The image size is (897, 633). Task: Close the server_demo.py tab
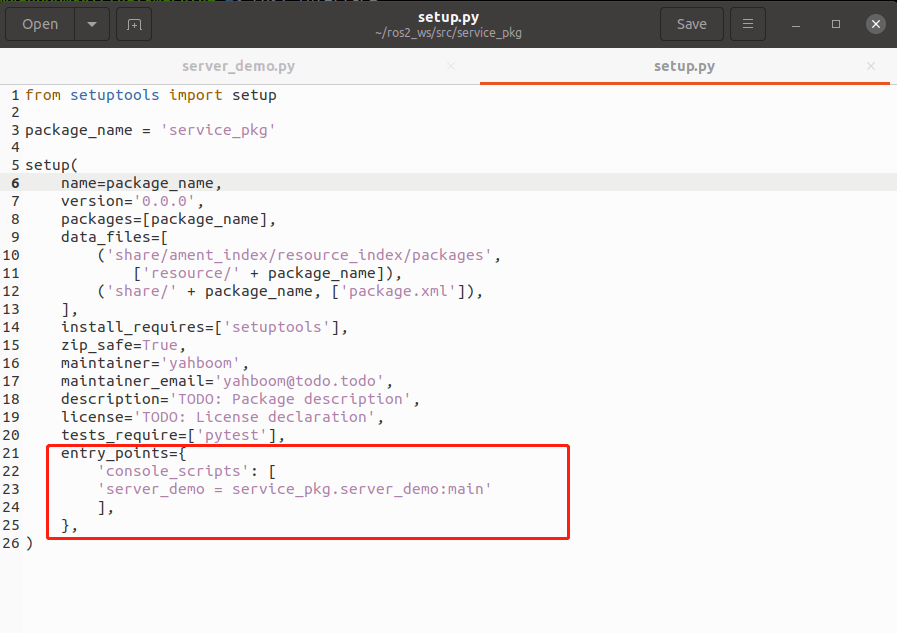pyautogui.click(x=450, y=66)
